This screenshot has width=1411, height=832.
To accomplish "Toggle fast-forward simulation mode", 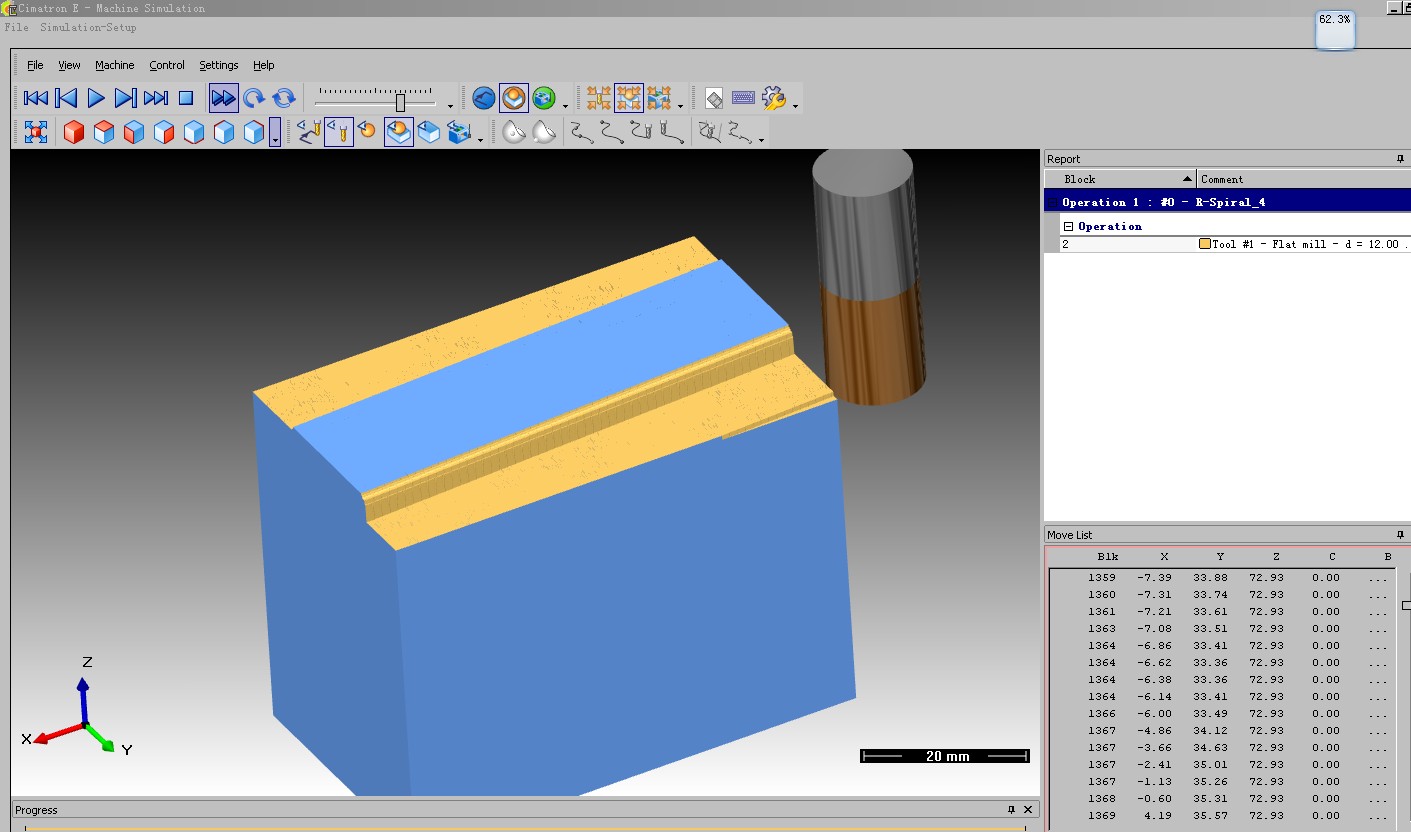I will pos(224,98).
